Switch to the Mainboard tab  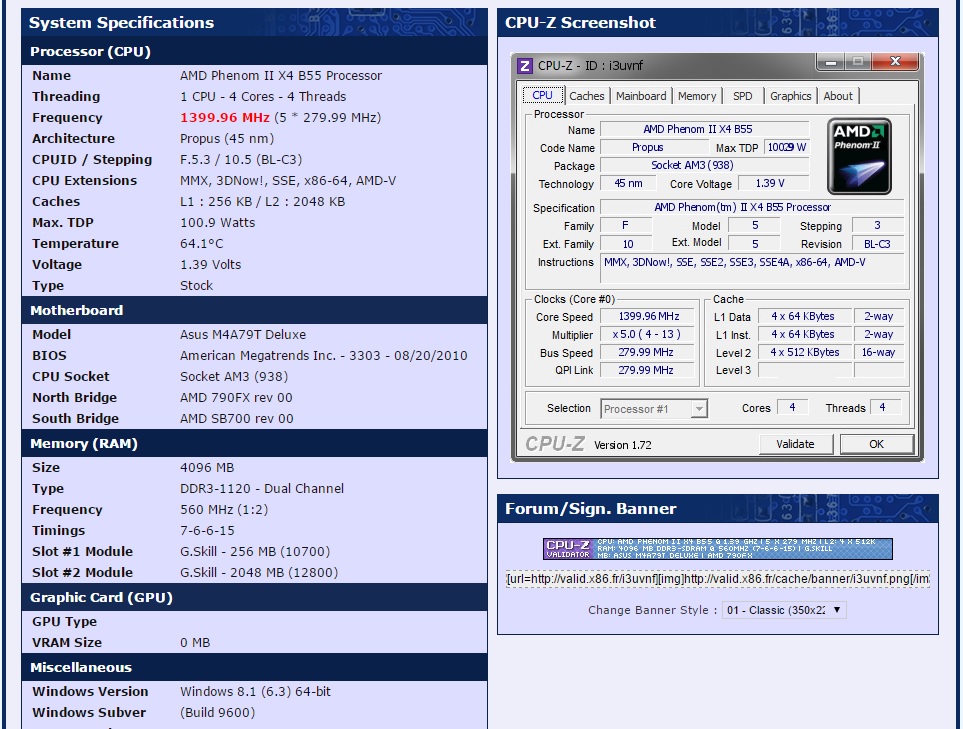[x=641, y=96]
